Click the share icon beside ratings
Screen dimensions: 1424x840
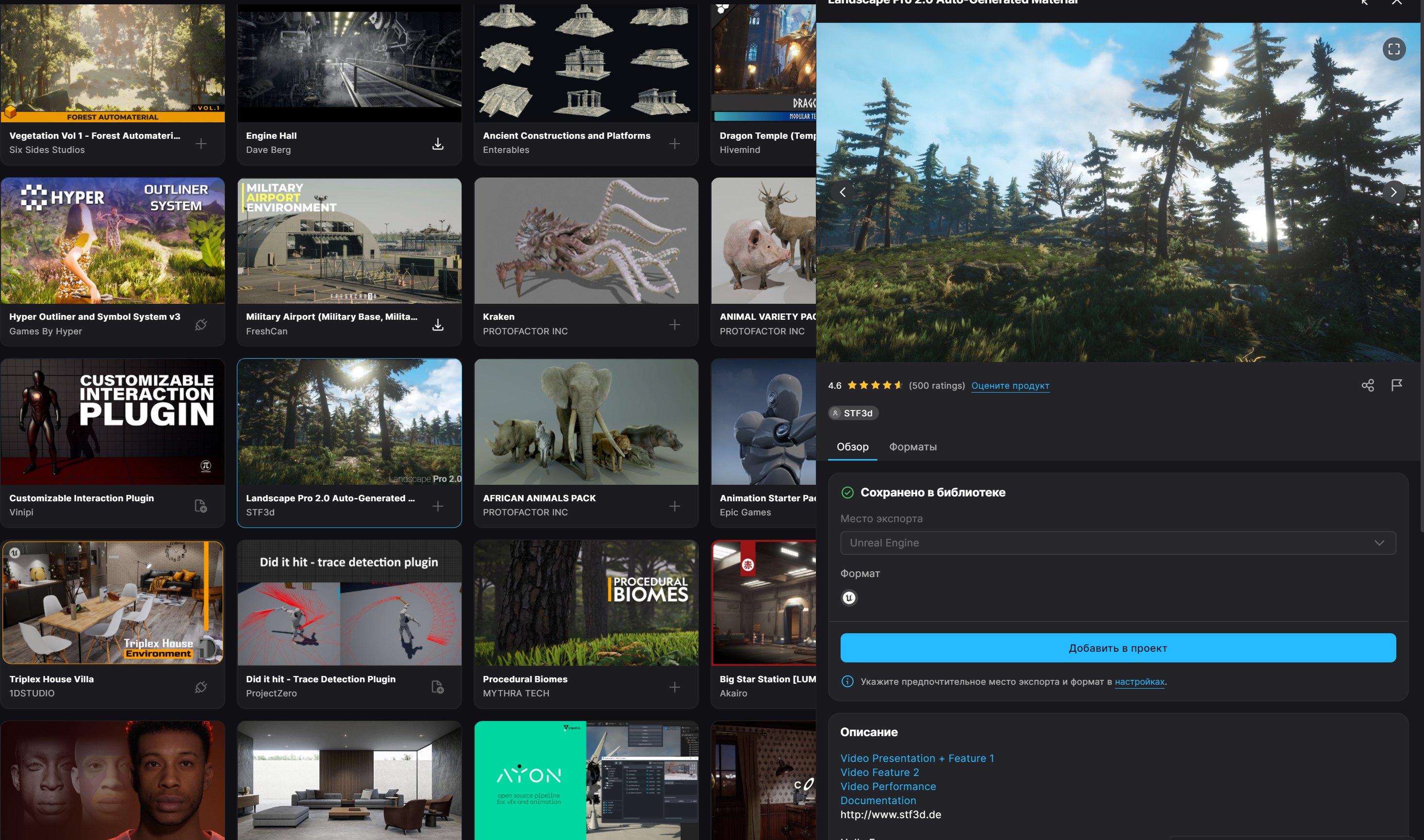[x=1367, y=385]
